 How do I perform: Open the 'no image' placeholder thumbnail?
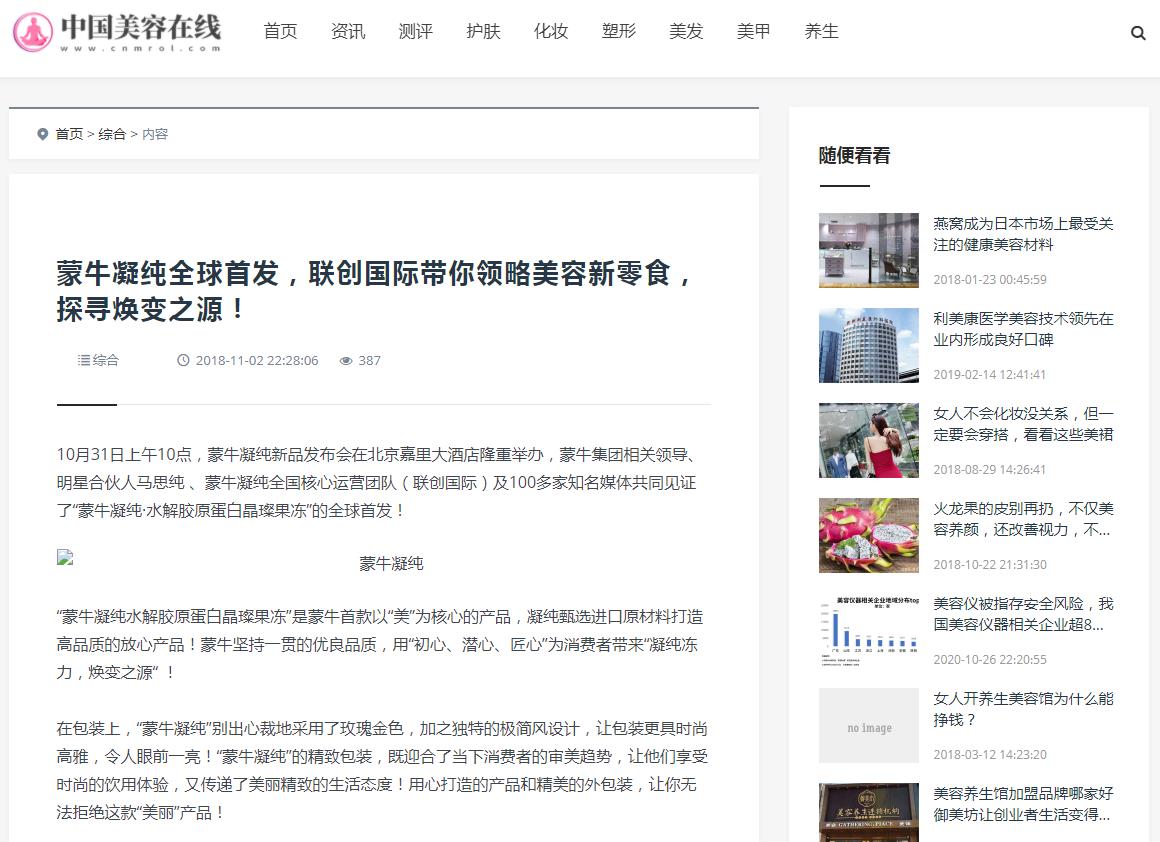[x=869, y=726]
